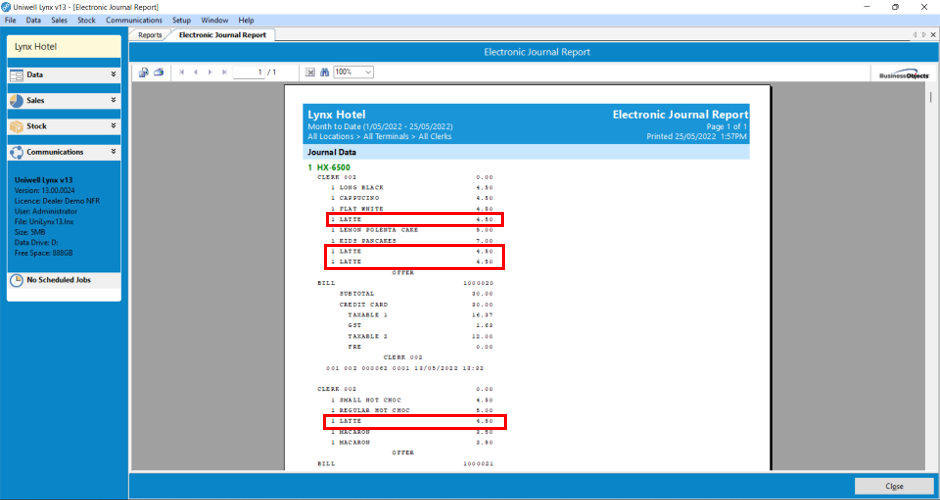Click the Print Report toolbar icon
Viewport: 940px width, 500px height.
pyautogui.click(x=159, y=72)
